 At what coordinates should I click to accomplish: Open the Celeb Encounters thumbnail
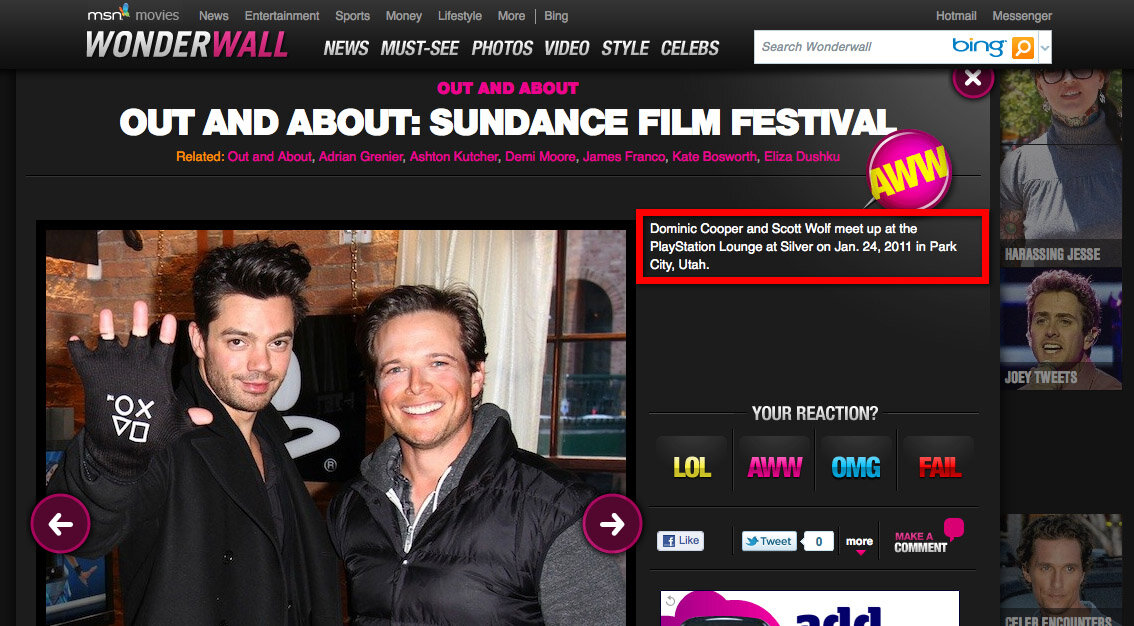1061,570
